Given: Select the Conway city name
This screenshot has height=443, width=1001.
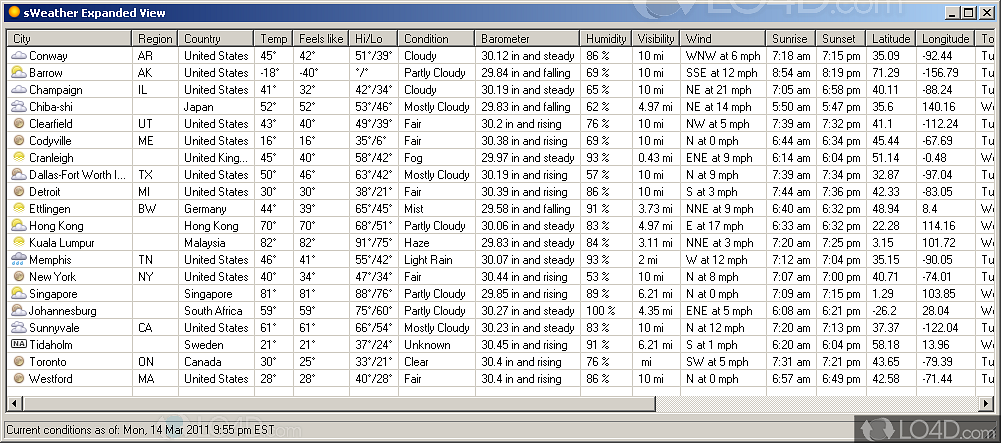Looking at the screenshot, I should pyautogui.click(x=48, y=56).
